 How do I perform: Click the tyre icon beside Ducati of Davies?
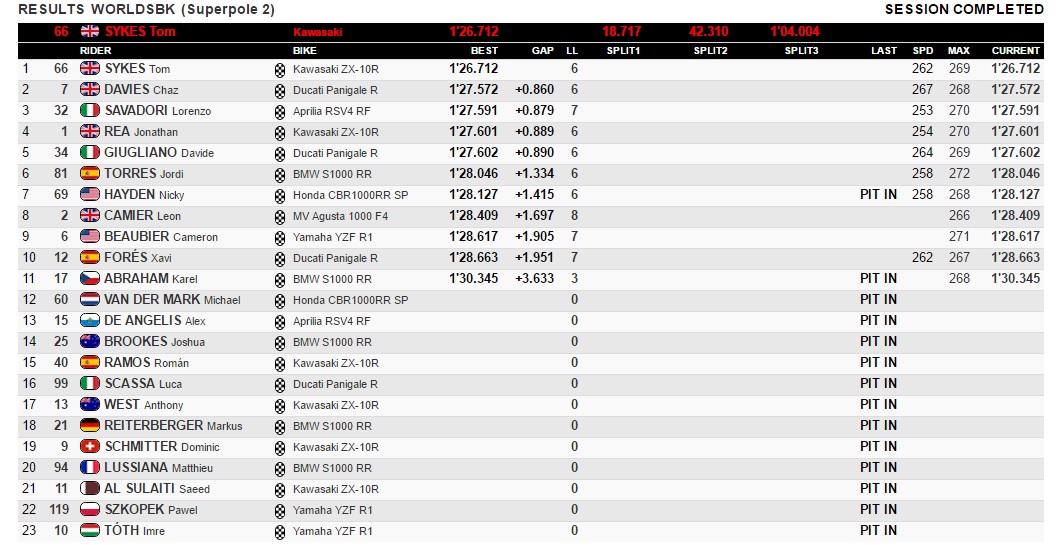tap(280, 91)
